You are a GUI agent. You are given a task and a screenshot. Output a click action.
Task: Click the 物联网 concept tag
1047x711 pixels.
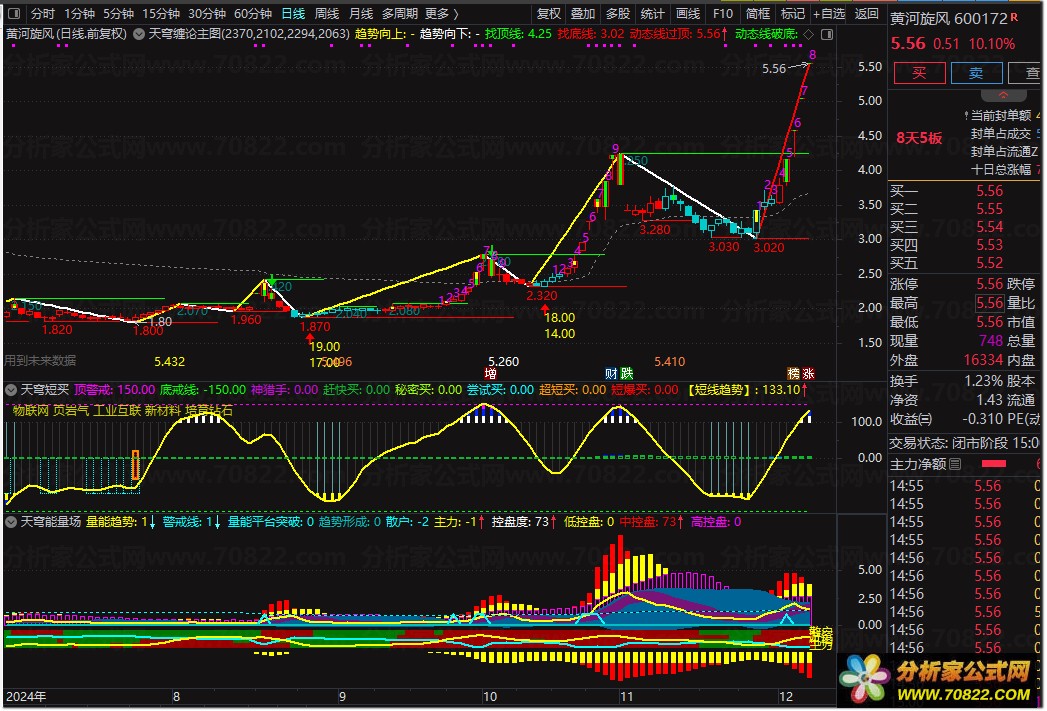[x=31, y=411]
